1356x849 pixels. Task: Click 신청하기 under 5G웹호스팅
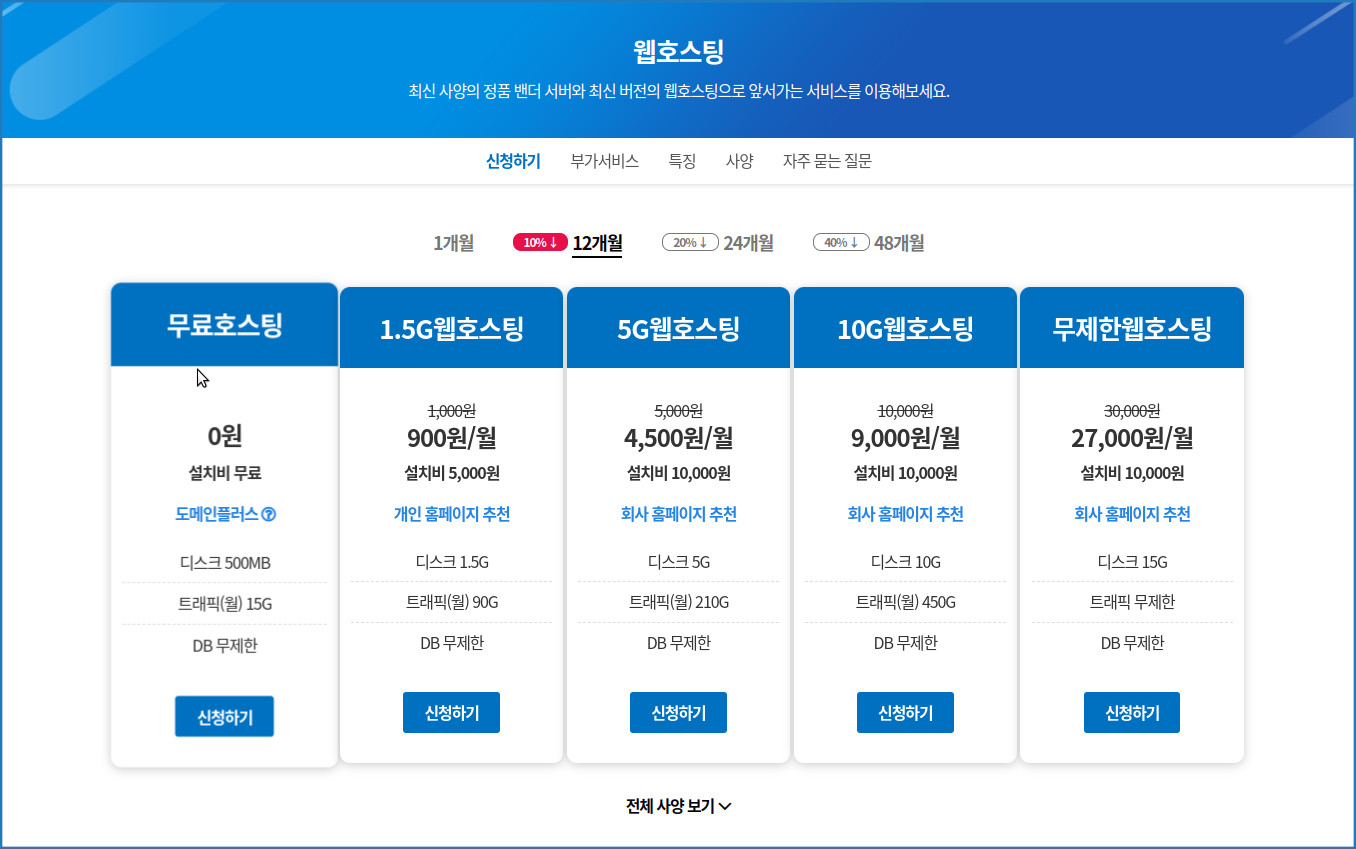(x=678, y=713)
